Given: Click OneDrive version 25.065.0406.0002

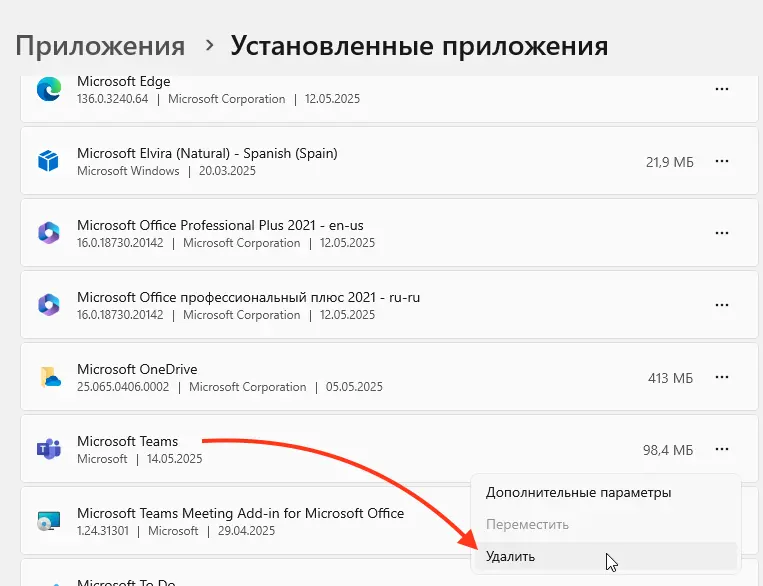Looking at the screenshot, I should [x=123, y=387].
